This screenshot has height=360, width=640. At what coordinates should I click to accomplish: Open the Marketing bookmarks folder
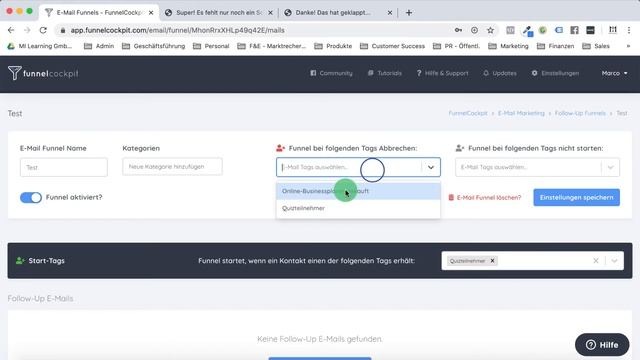point(509,46)
